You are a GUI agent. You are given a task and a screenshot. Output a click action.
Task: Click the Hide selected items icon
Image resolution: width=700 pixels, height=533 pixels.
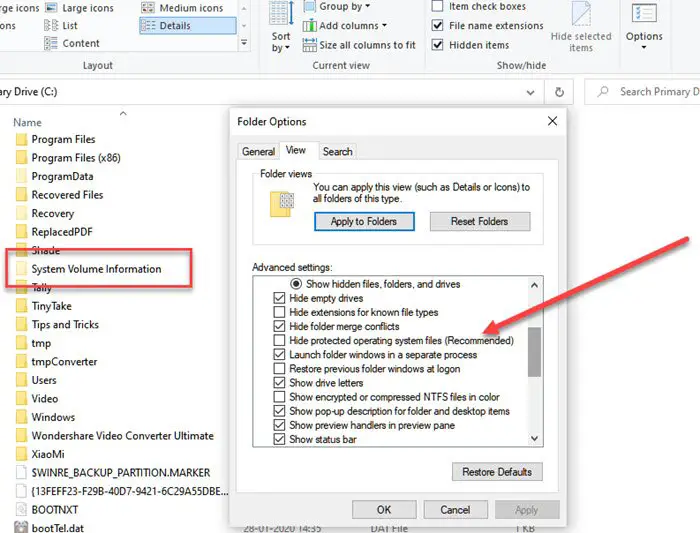tap(581, 13)
